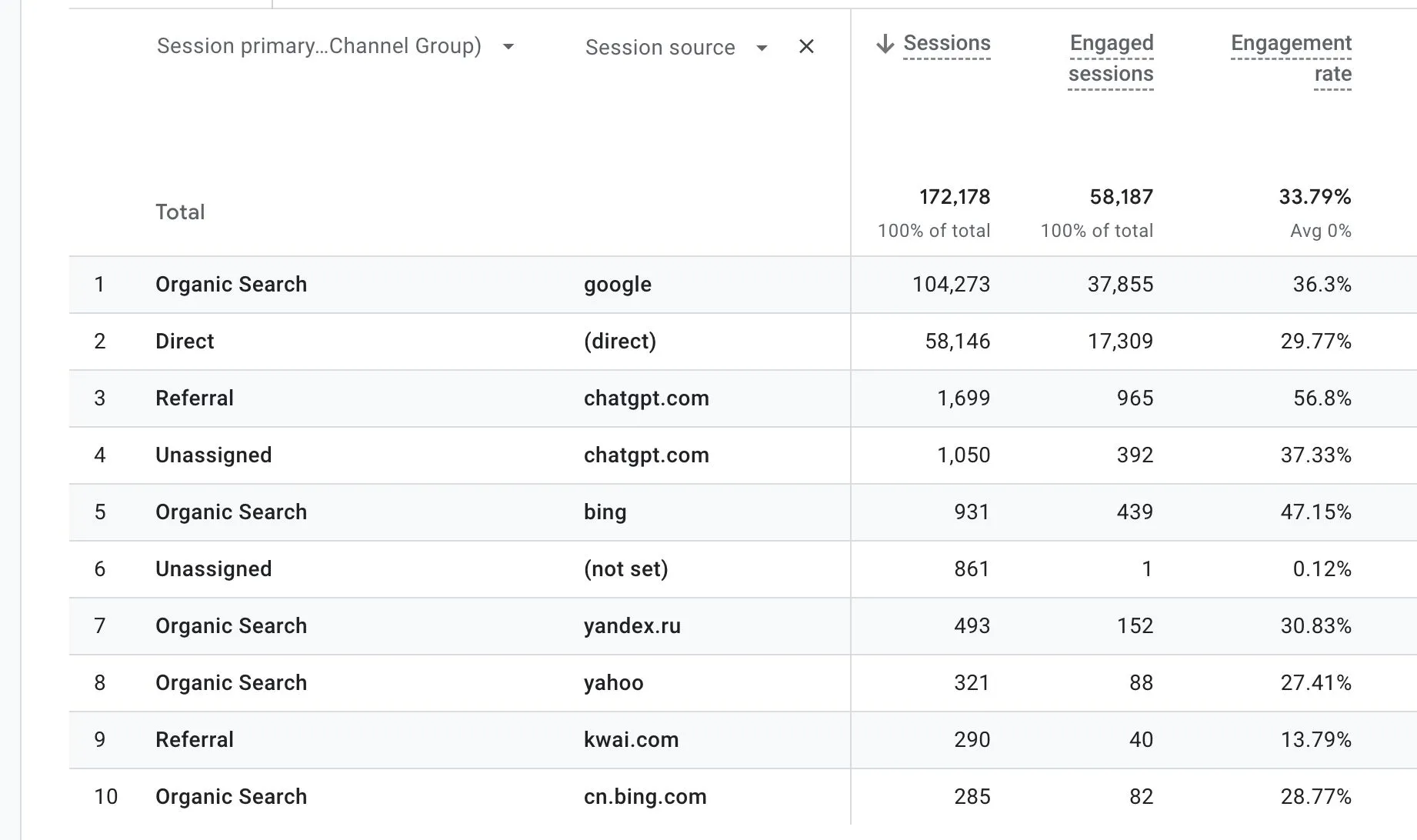Select the source cell reading bing

pyautogui.click(x=605, y=512)
